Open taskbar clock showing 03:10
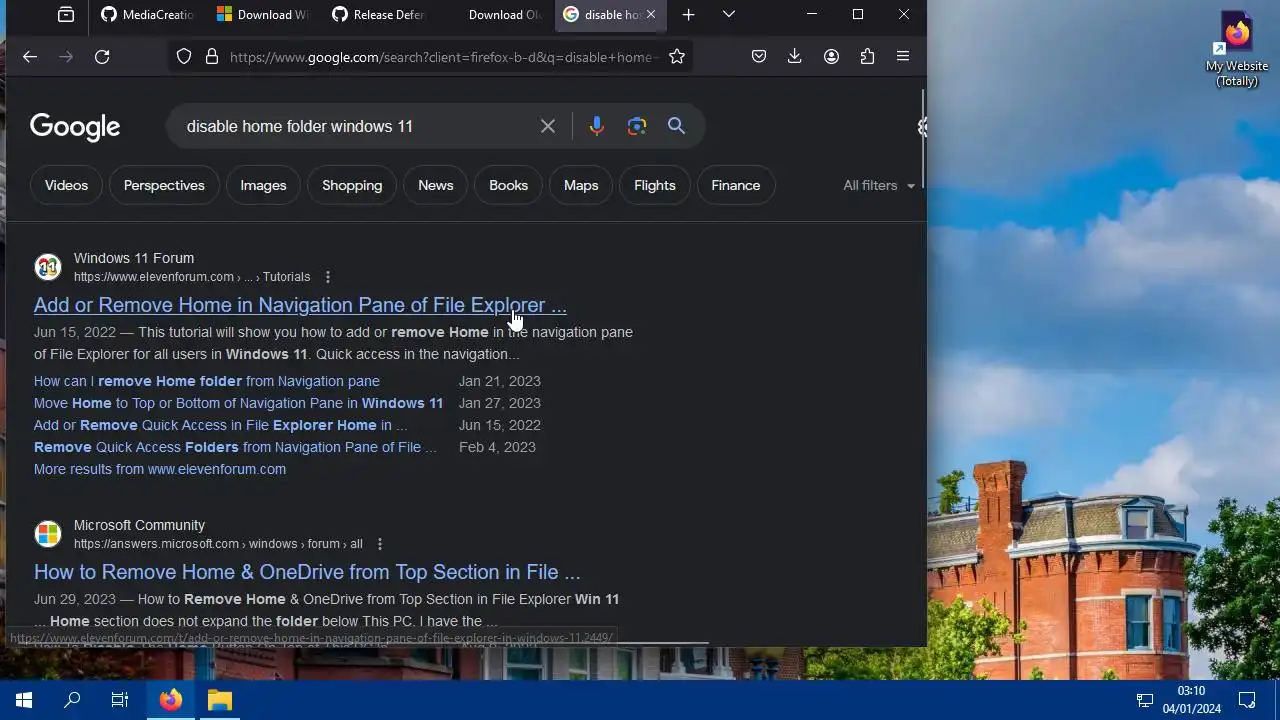 pos(1191,700)
